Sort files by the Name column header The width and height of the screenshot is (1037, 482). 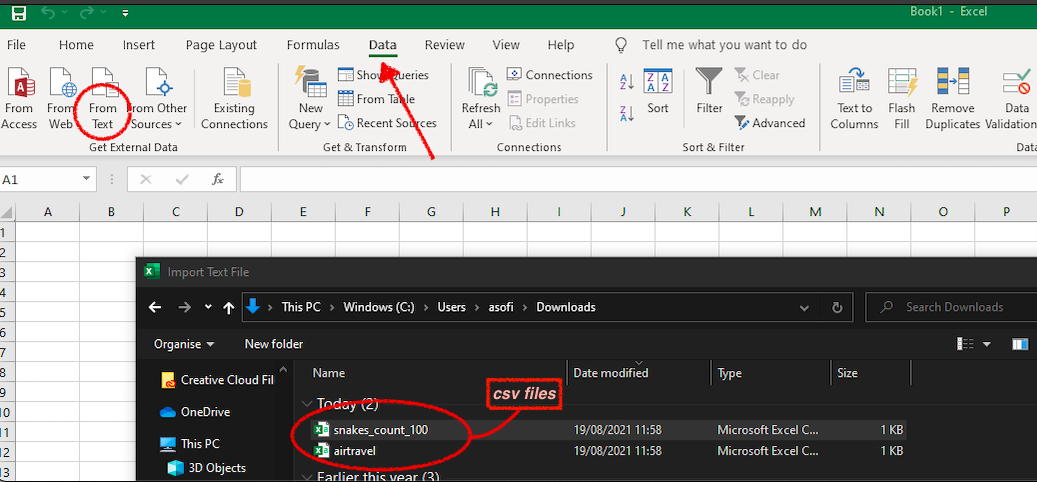tap(329, 373)
